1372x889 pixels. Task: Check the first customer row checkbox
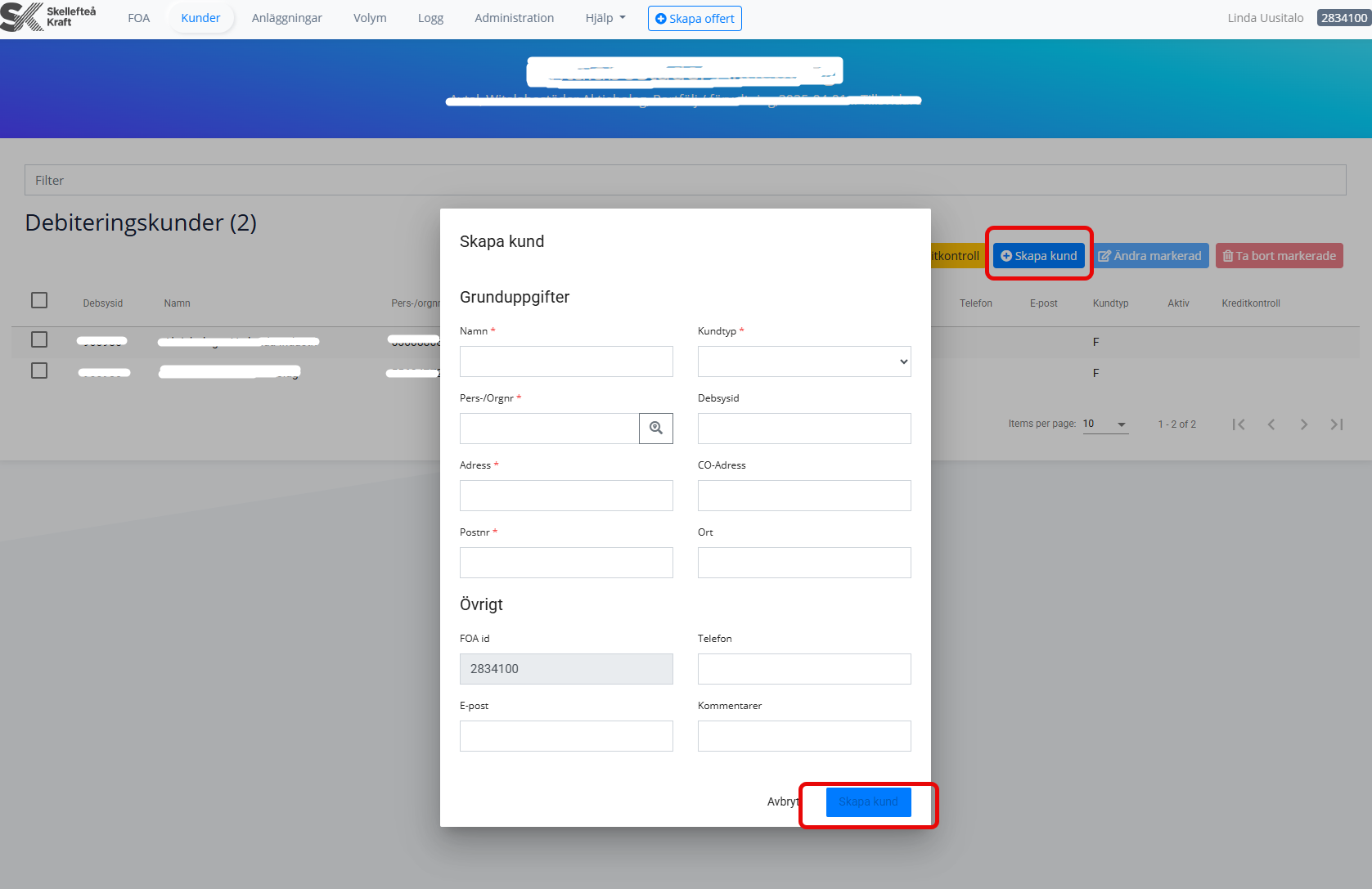point(39,339)
